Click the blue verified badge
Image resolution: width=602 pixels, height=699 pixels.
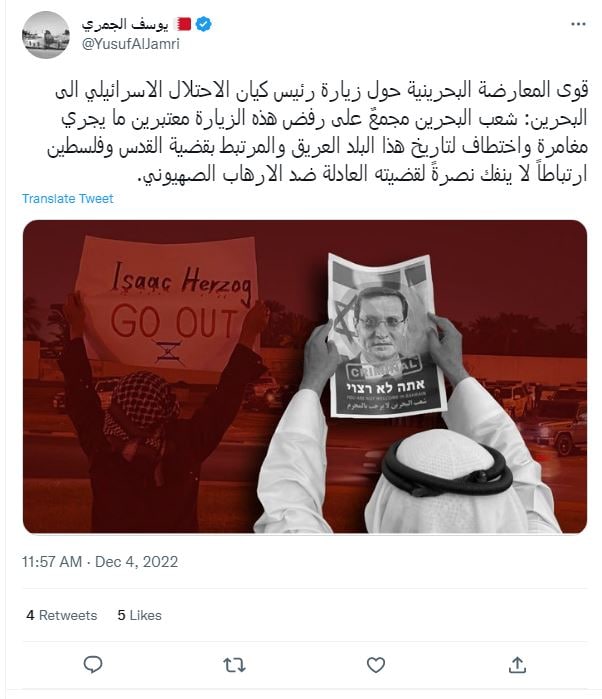point(204,24)
